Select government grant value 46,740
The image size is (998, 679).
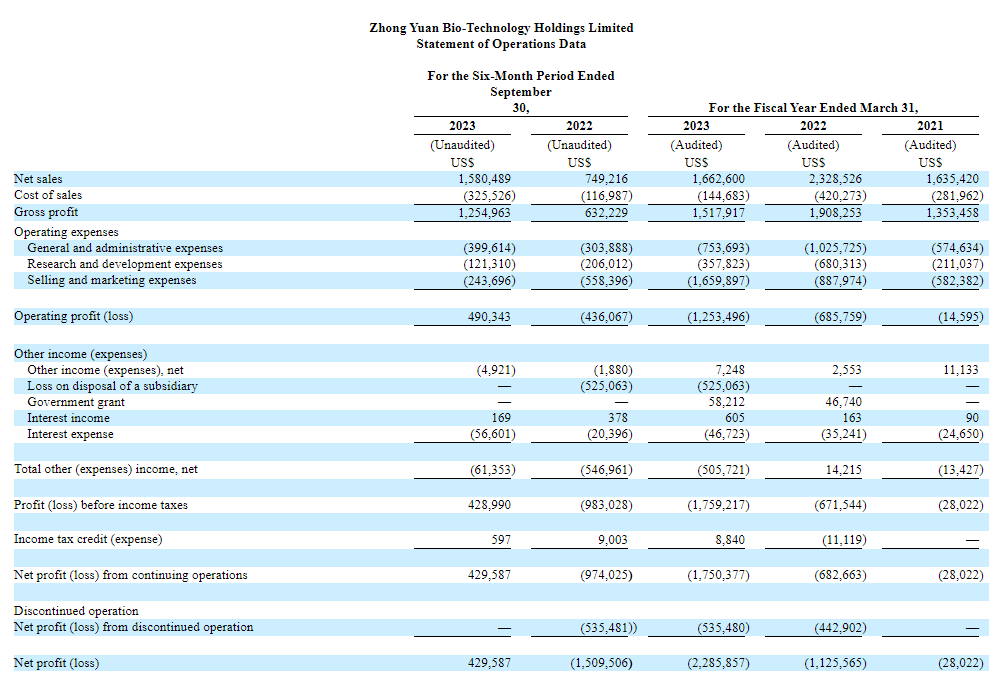843,402
